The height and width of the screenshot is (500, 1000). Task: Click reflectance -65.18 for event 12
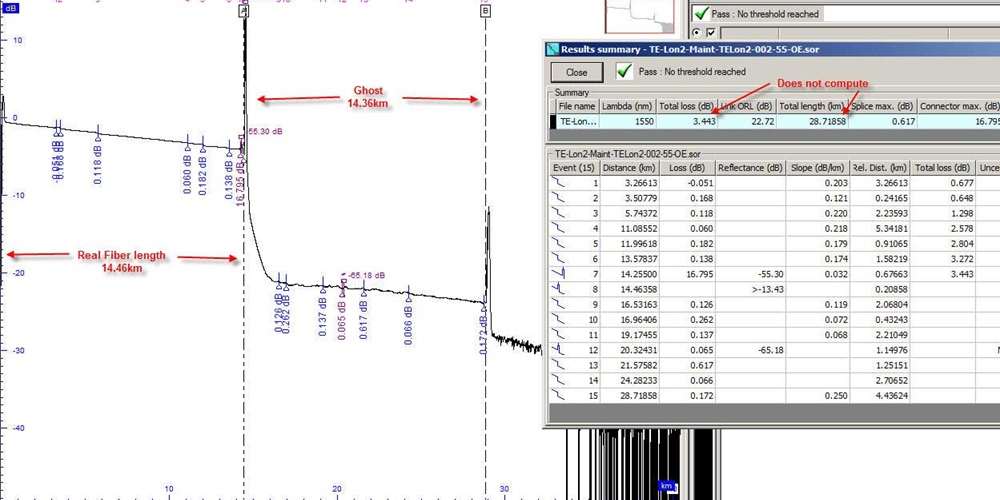749,350
